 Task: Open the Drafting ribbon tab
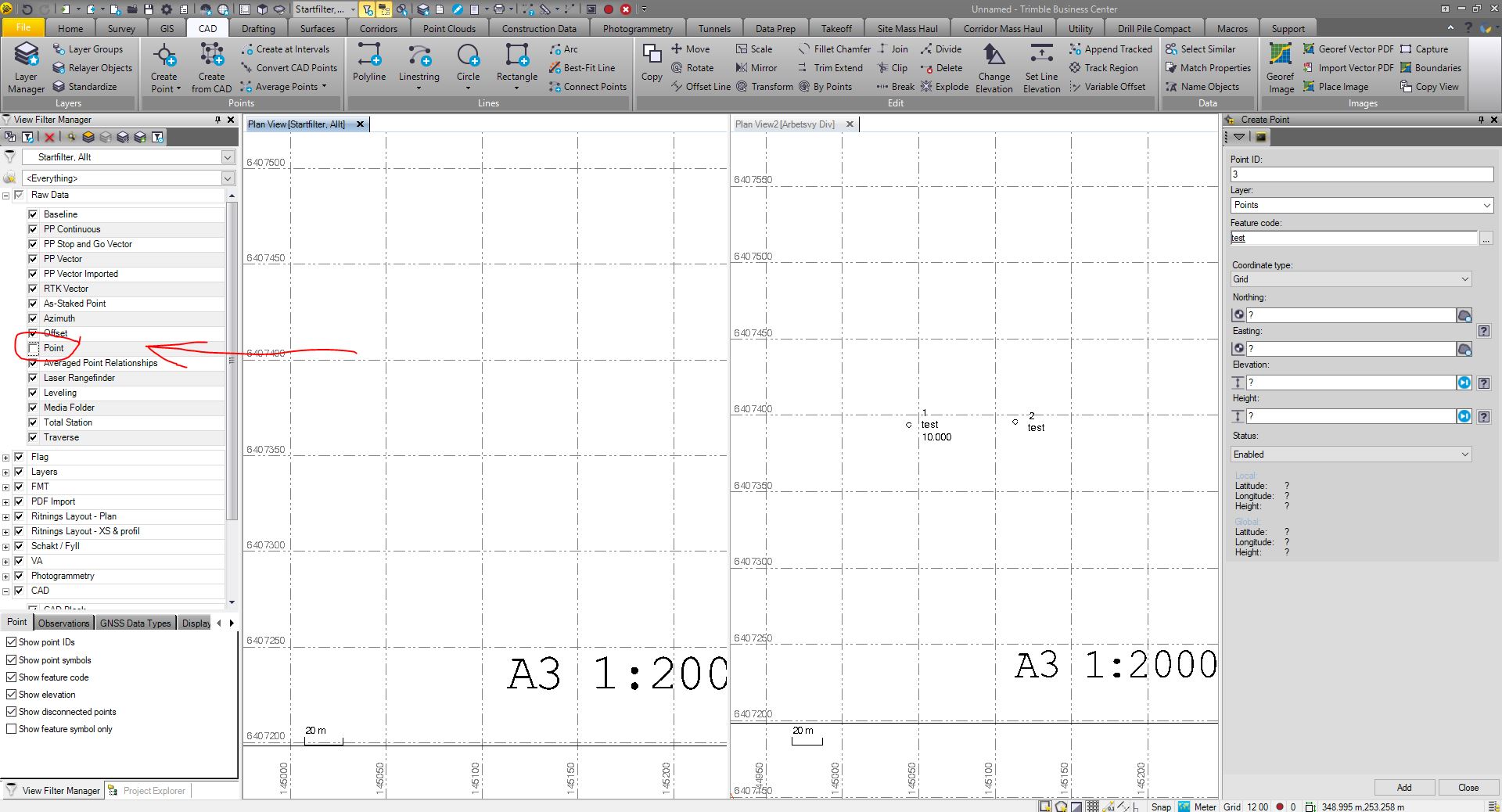click(x=258, y=28)
